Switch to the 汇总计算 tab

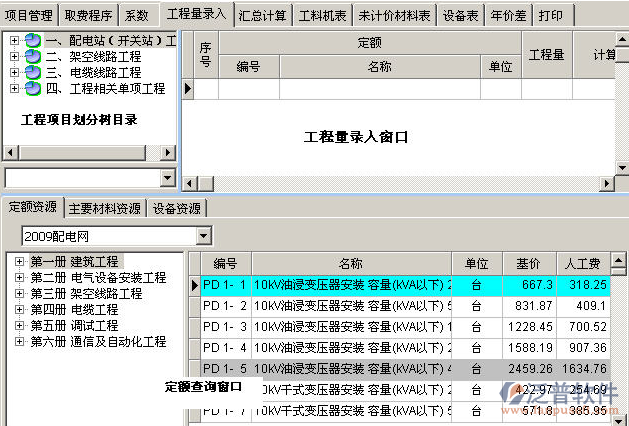[264, 16]
